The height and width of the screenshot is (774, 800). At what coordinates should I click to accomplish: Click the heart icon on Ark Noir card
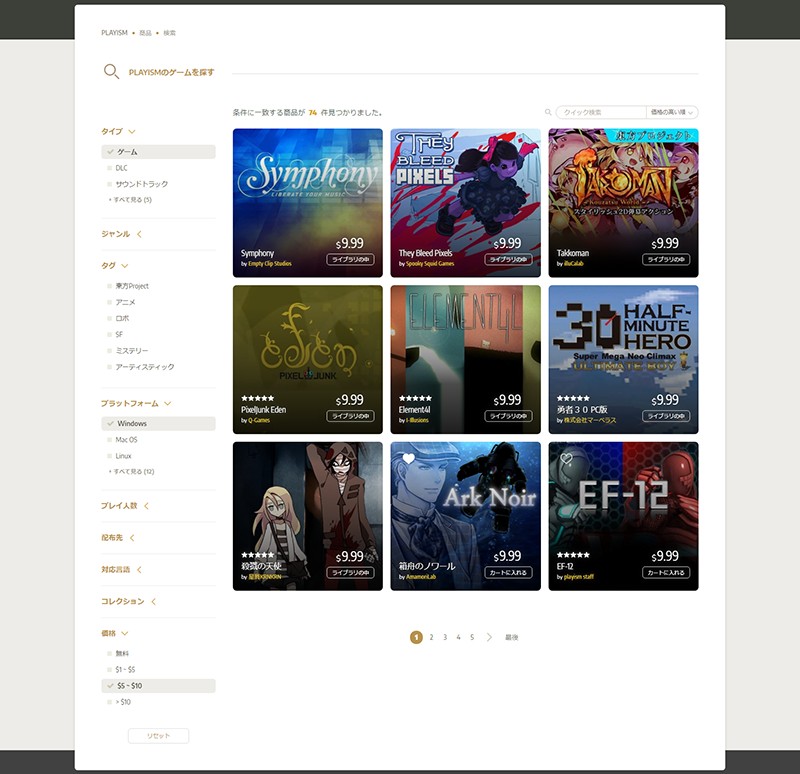coord(408,459)
